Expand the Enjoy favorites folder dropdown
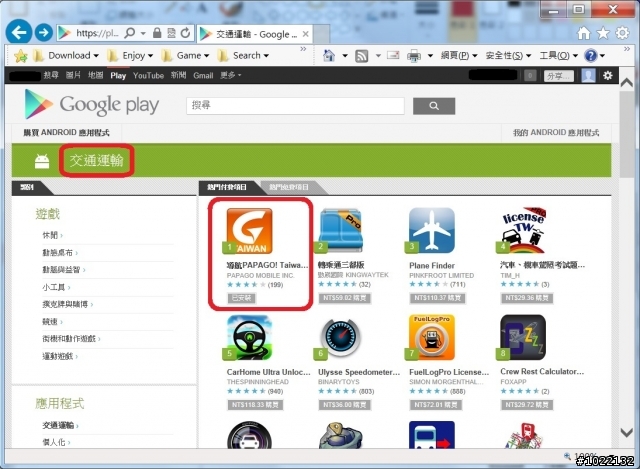 150,56
